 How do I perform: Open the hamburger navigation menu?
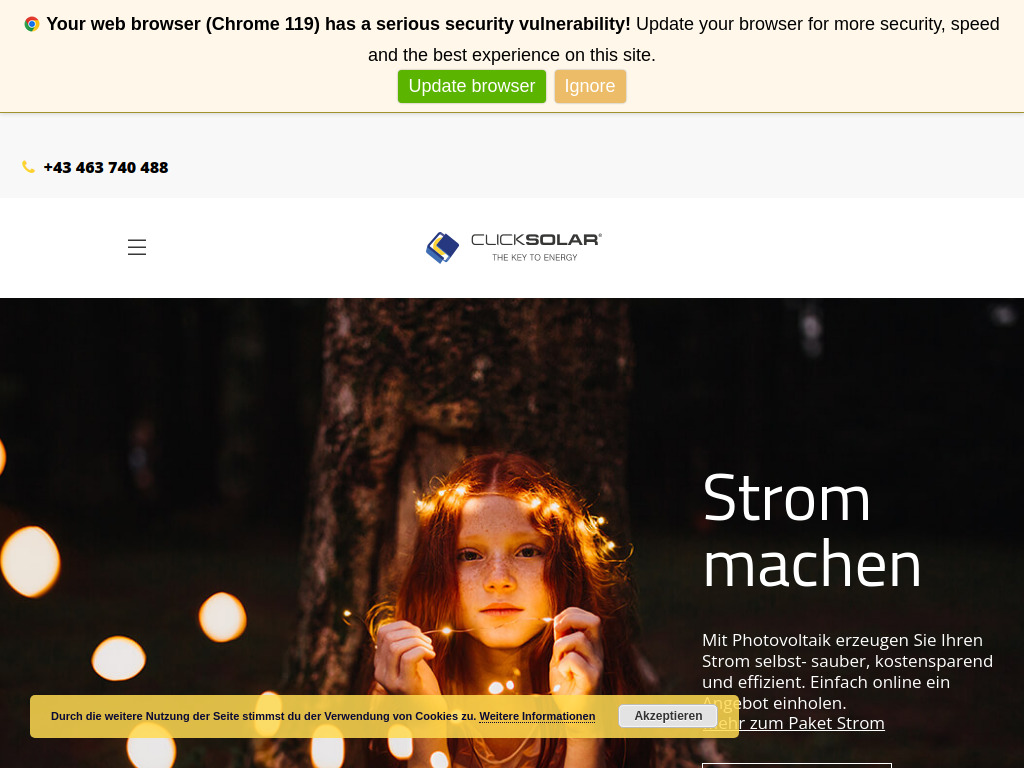pyautogui.click(x=137, y=247)
